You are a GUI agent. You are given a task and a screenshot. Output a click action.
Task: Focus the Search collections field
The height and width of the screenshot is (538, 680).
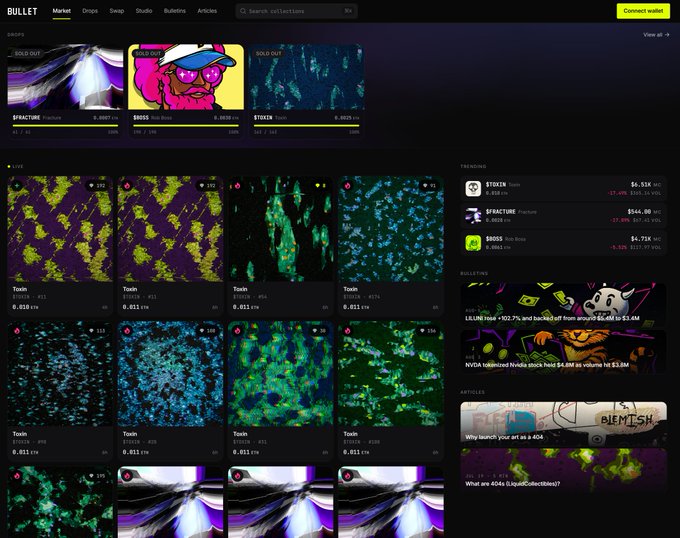[x=296, y=11]
